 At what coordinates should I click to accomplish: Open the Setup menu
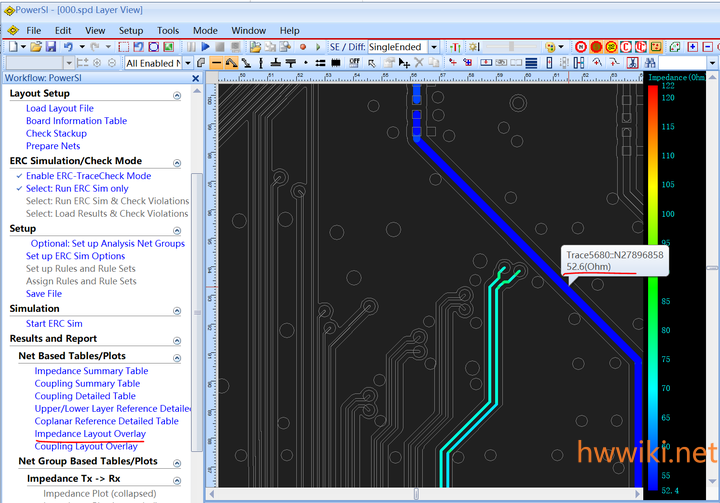[x=131, y=30]
